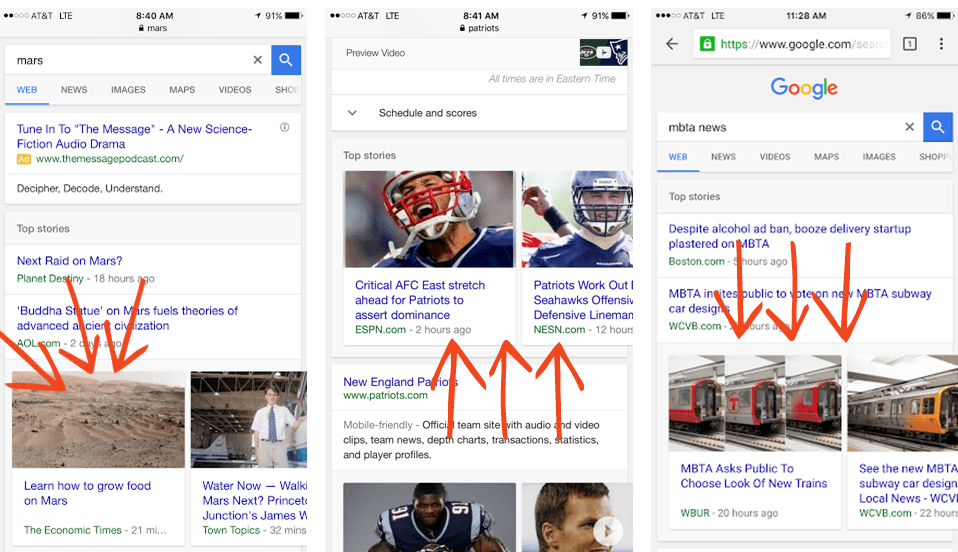Tap the blue search button beside 'mars'

286,60
